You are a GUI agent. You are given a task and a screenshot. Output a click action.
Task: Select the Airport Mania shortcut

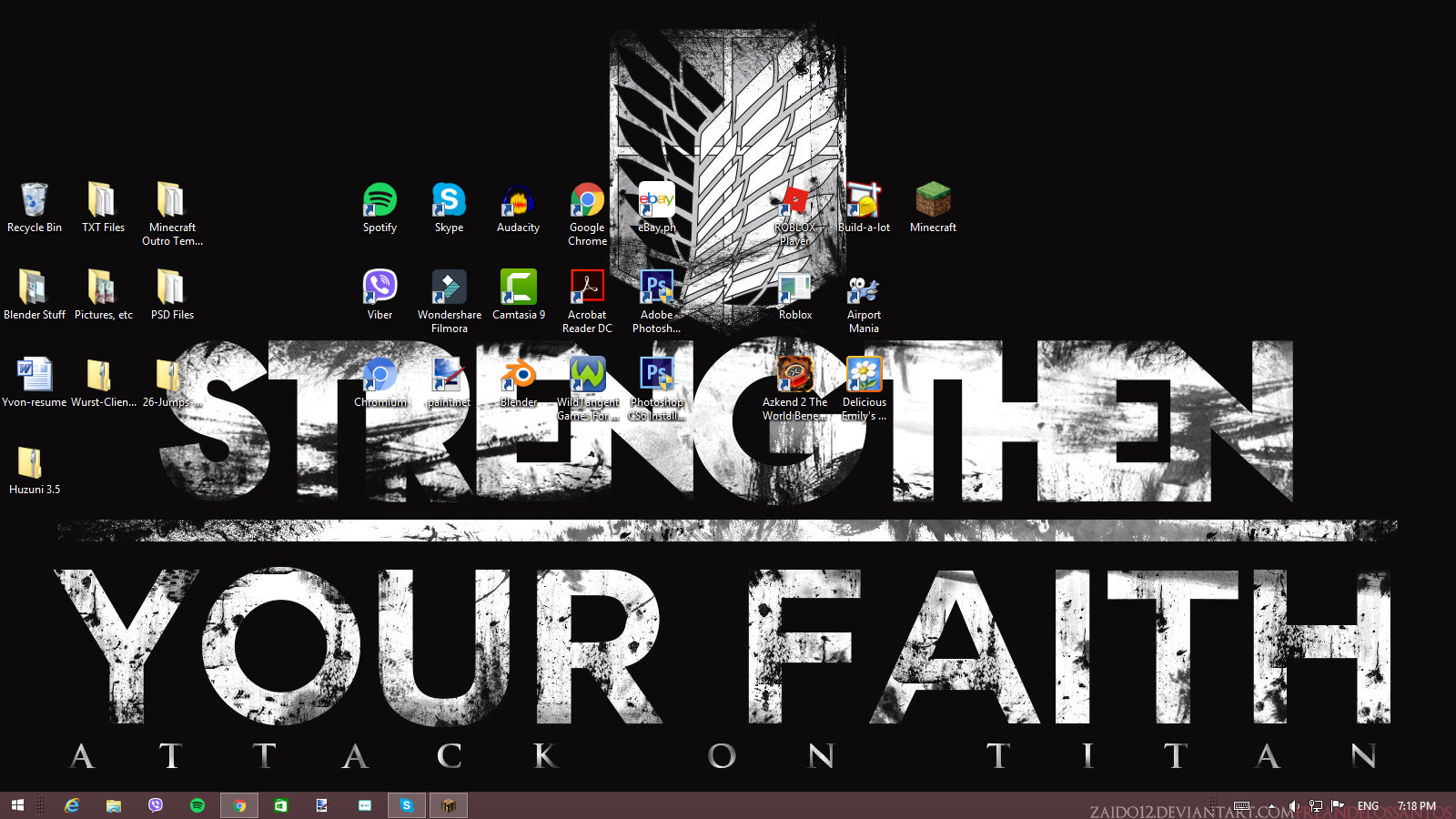pyautogui.click(x=864, y=301)
